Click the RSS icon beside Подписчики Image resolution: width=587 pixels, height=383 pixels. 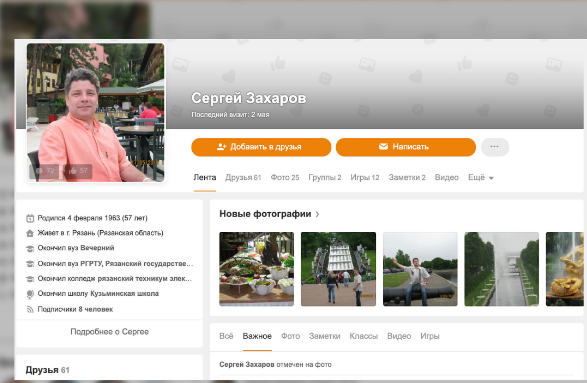coord(30,309)
